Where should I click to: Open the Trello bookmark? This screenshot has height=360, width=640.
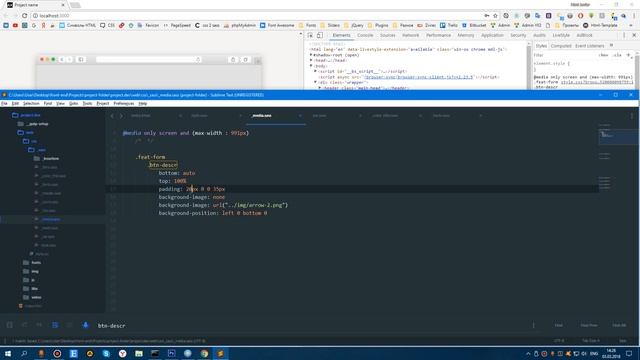[449, 25]
